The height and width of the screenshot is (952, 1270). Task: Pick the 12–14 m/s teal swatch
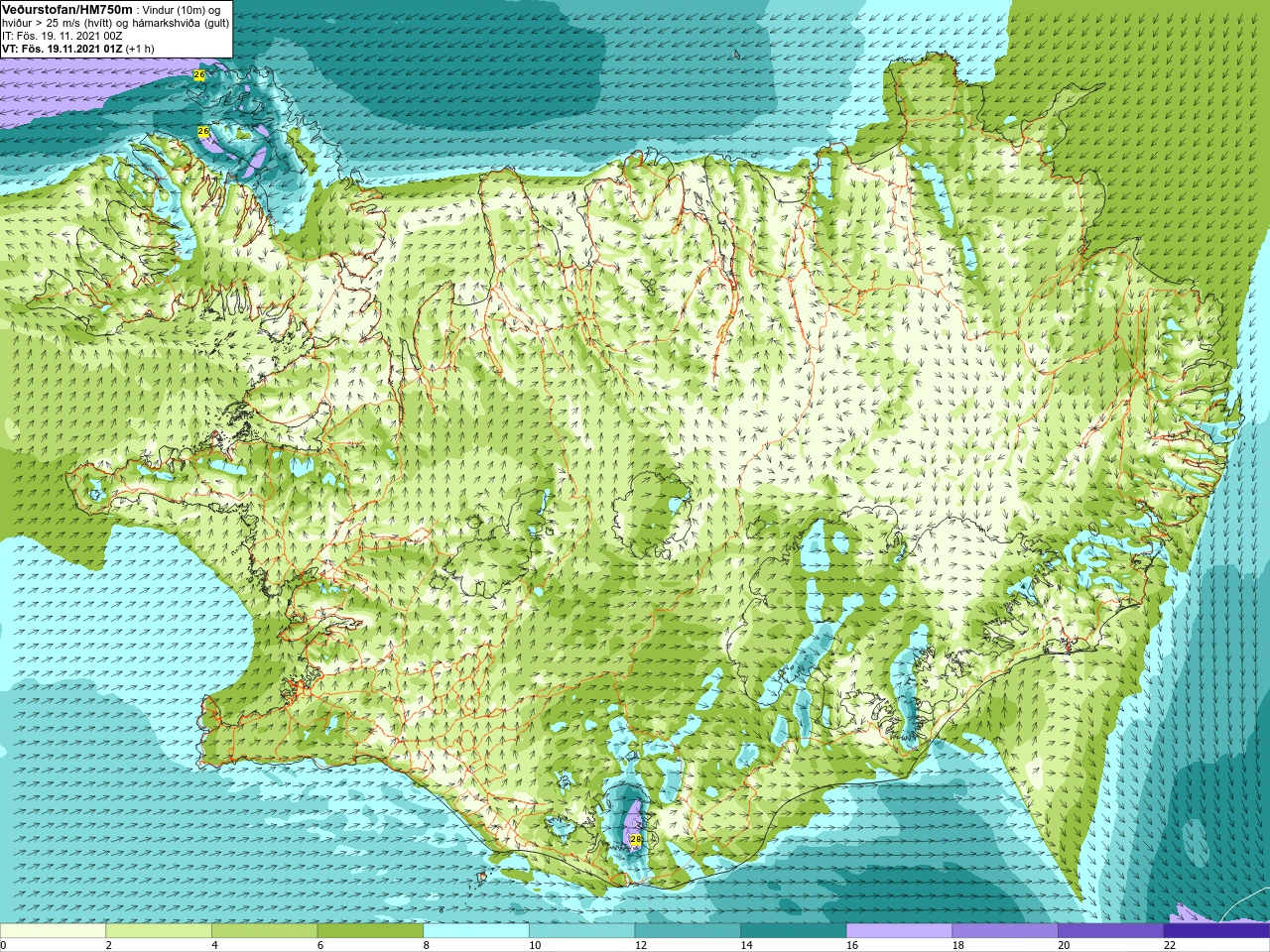coord(688,931)
